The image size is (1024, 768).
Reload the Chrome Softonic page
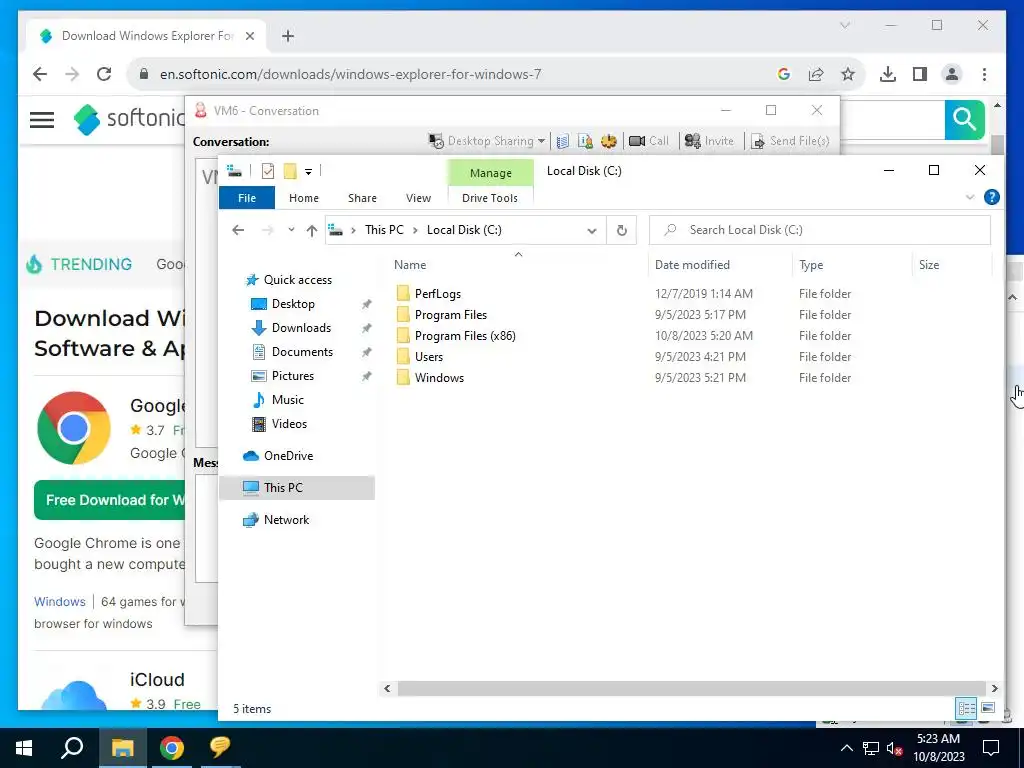(104, 74)
